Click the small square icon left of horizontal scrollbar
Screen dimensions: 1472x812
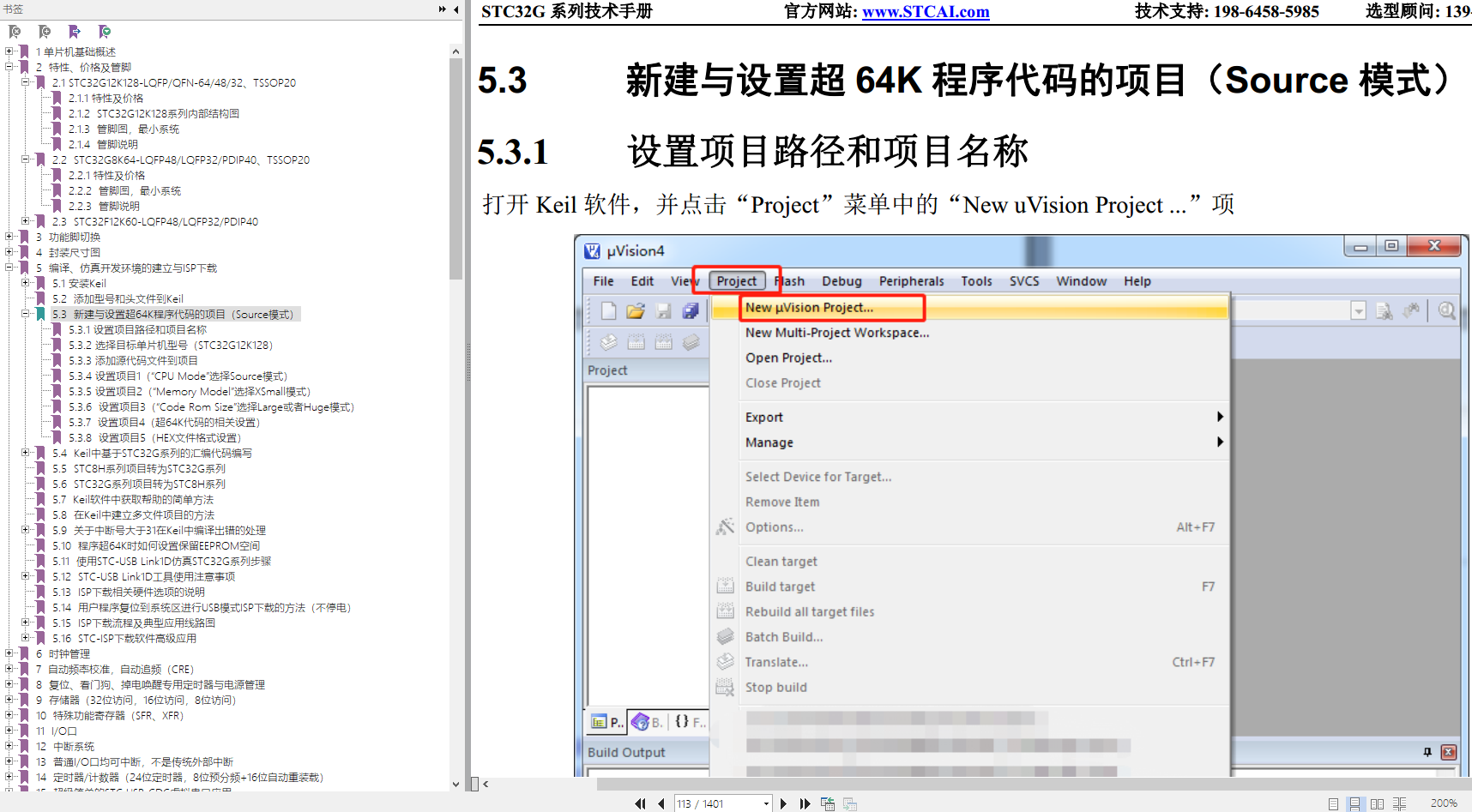pos(474,784)
